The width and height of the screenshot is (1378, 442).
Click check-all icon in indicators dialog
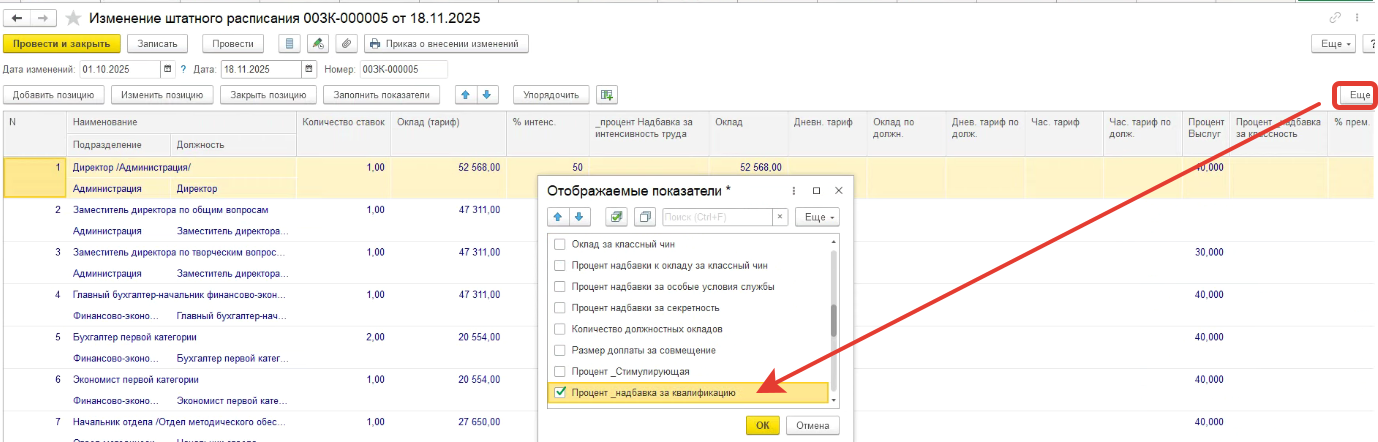(617, 217)
